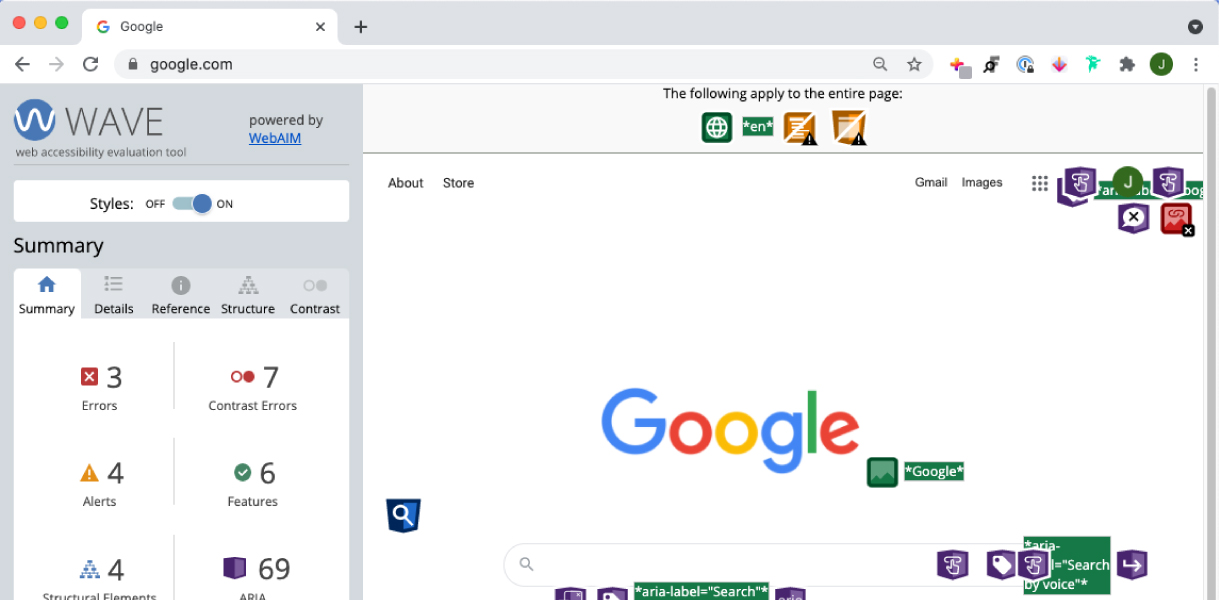Click the orange alert icon beside *en*
The image size is (1220, 600).
pyautogui.click(x=800, y=128)
